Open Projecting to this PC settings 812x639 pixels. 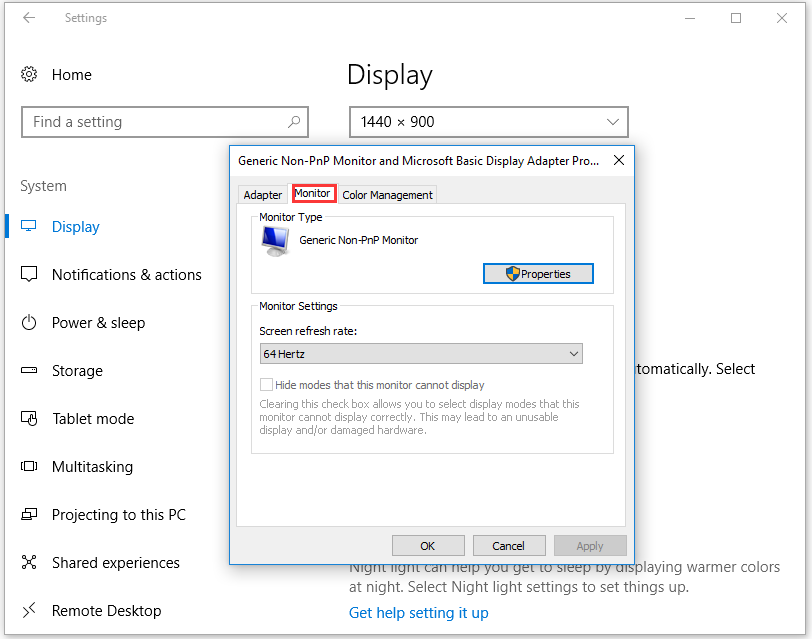[x=119, y=515]
